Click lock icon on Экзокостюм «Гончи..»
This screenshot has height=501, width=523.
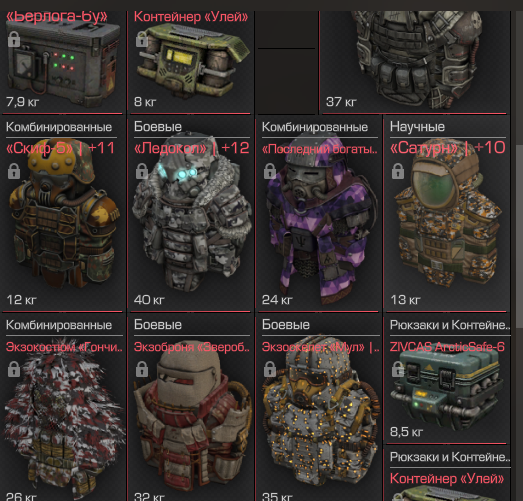[x=14, y=369]
